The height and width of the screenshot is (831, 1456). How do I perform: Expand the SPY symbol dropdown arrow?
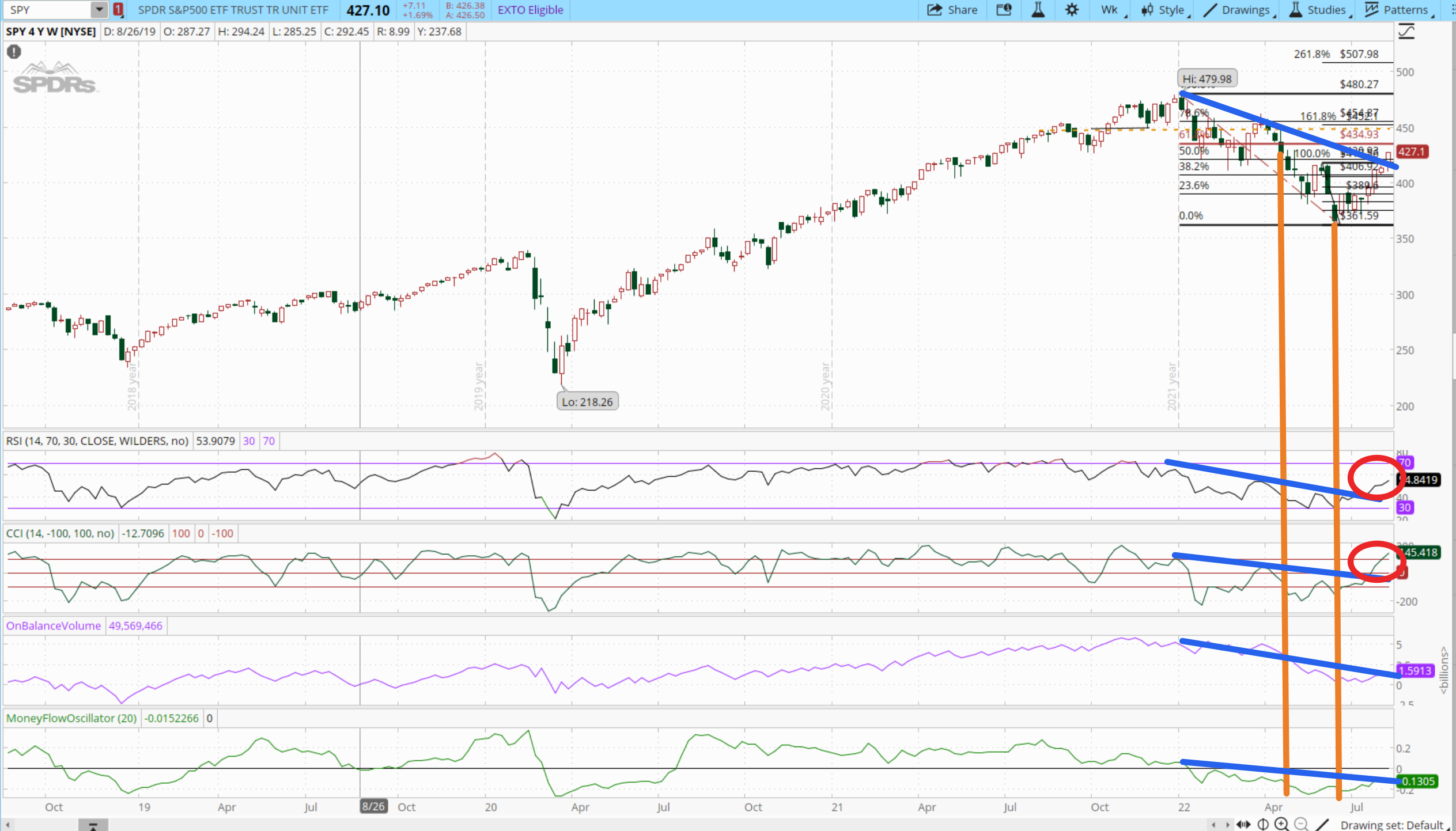tap(99, 10)
